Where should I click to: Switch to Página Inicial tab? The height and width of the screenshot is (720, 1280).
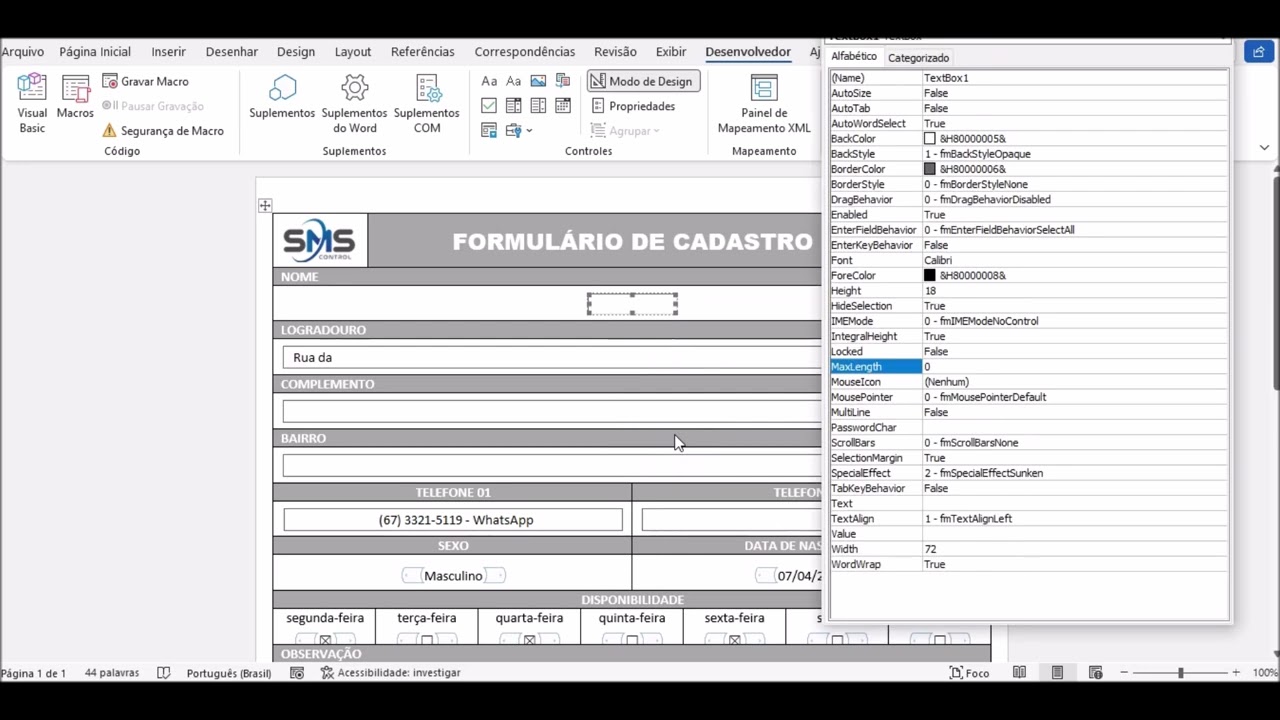(x=95, y=52)
